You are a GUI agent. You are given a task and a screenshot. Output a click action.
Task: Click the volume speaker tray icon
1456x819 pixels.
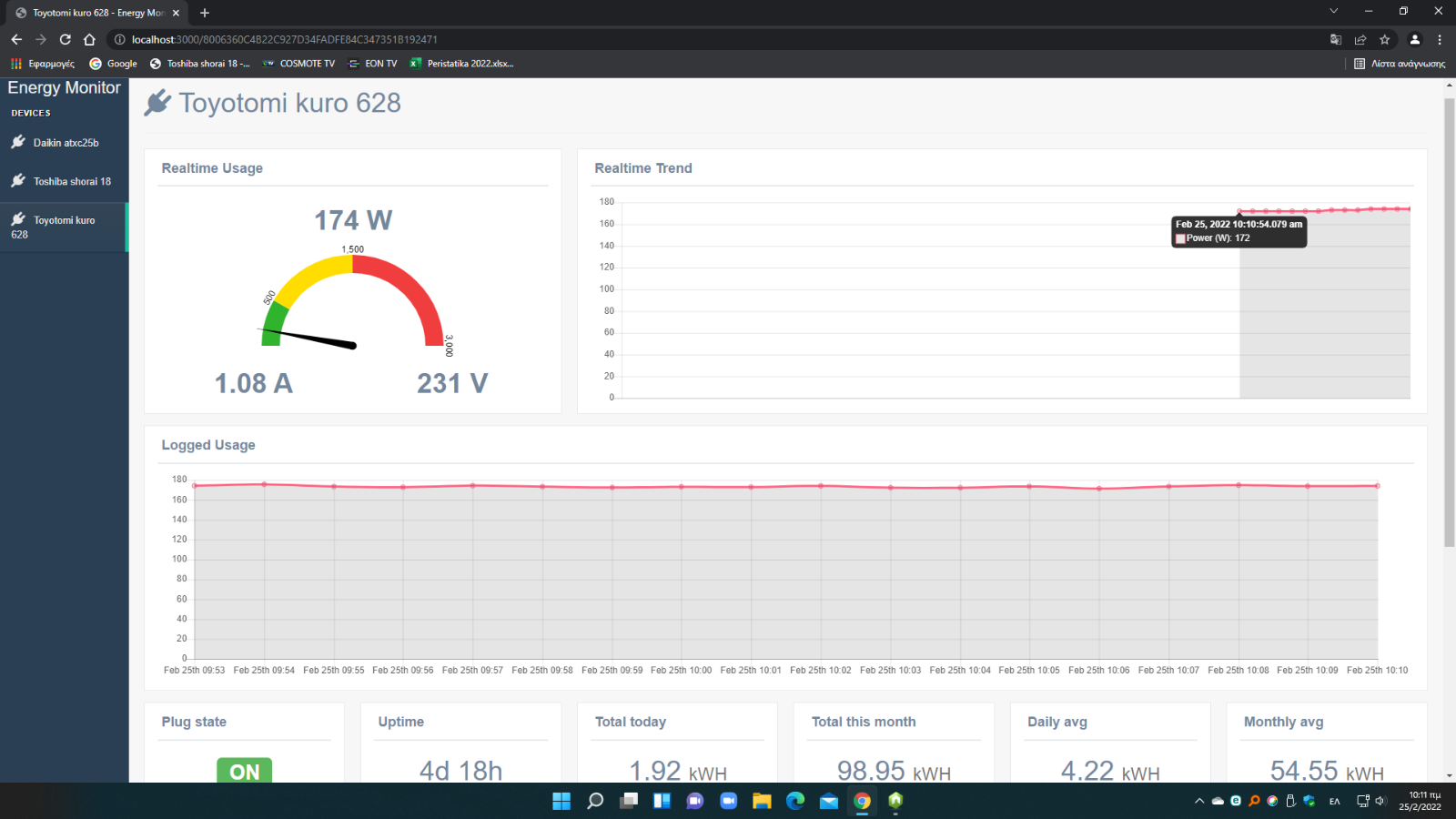(x=1380, y=801)
